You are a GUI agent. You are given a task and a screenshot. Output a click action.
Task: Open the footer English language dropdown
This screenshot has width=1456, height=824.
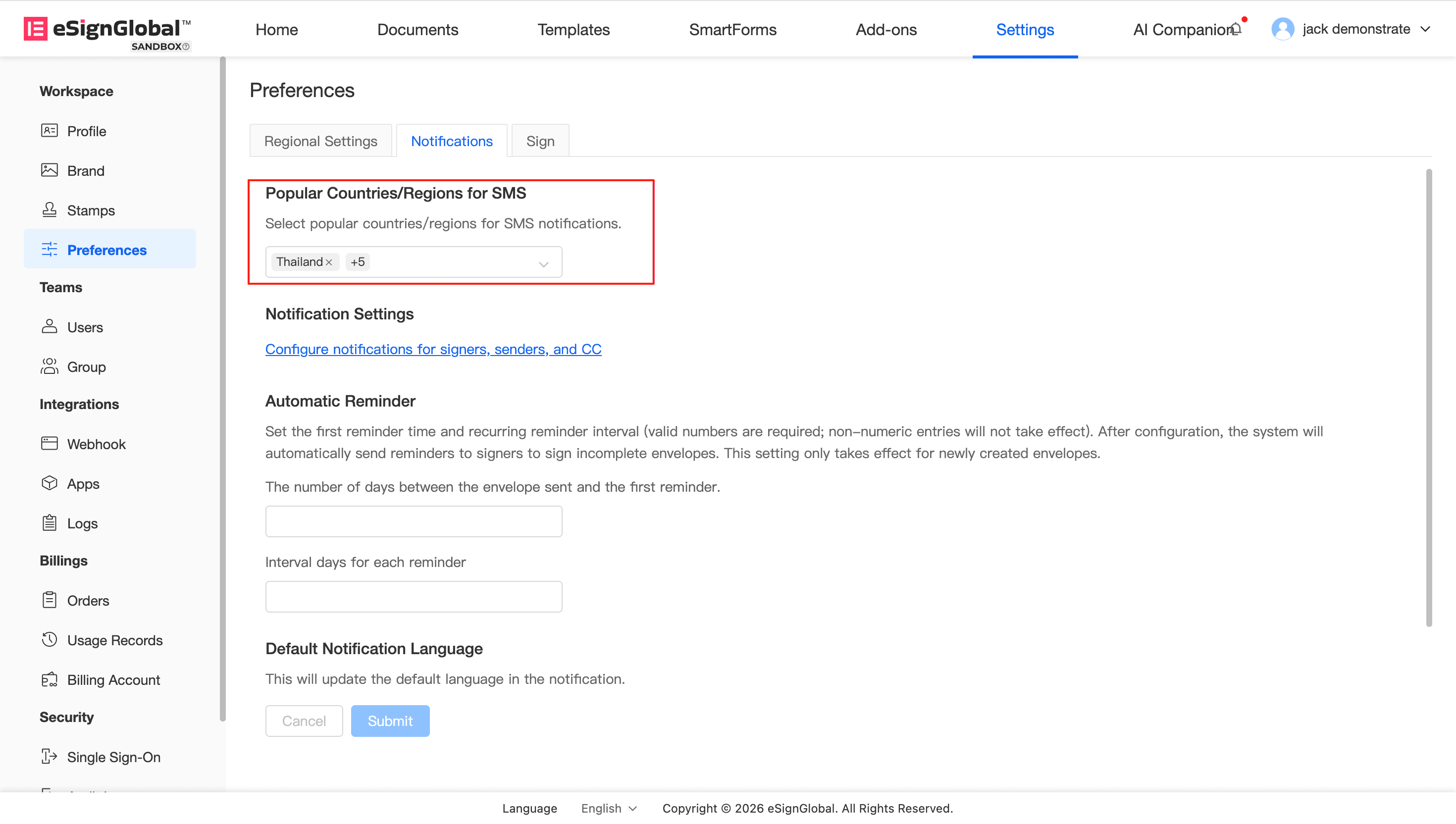pyautogui.click(x=609, y=808)
